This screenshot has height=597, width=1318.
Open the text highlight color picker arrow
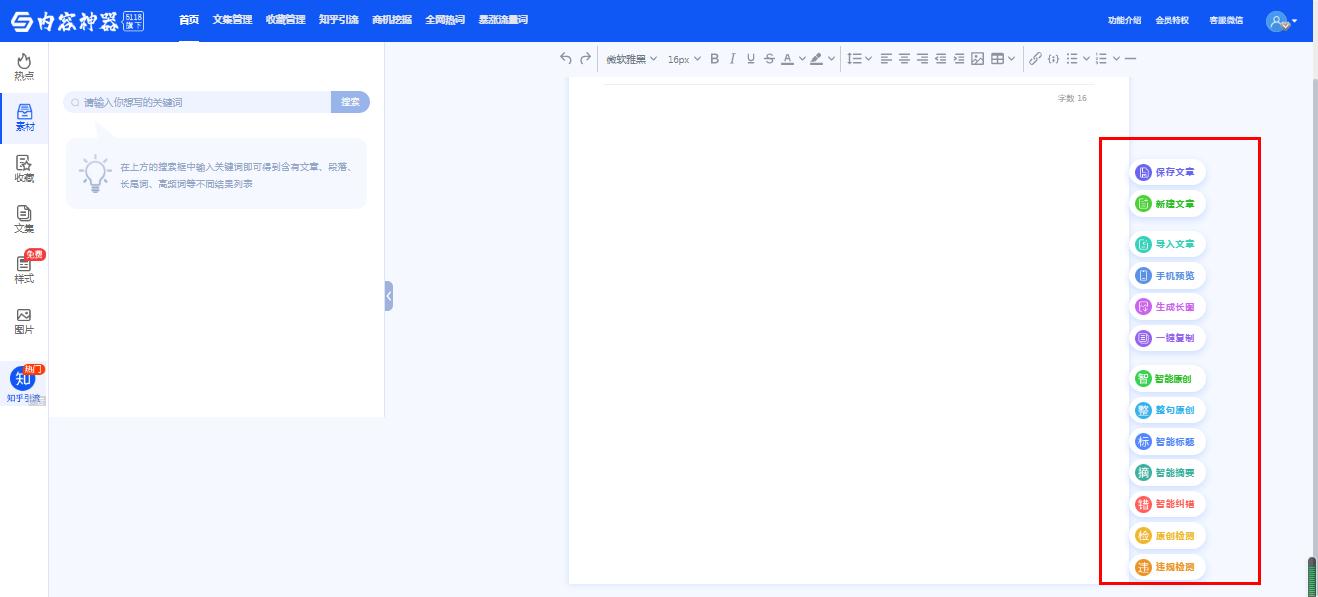831,59
